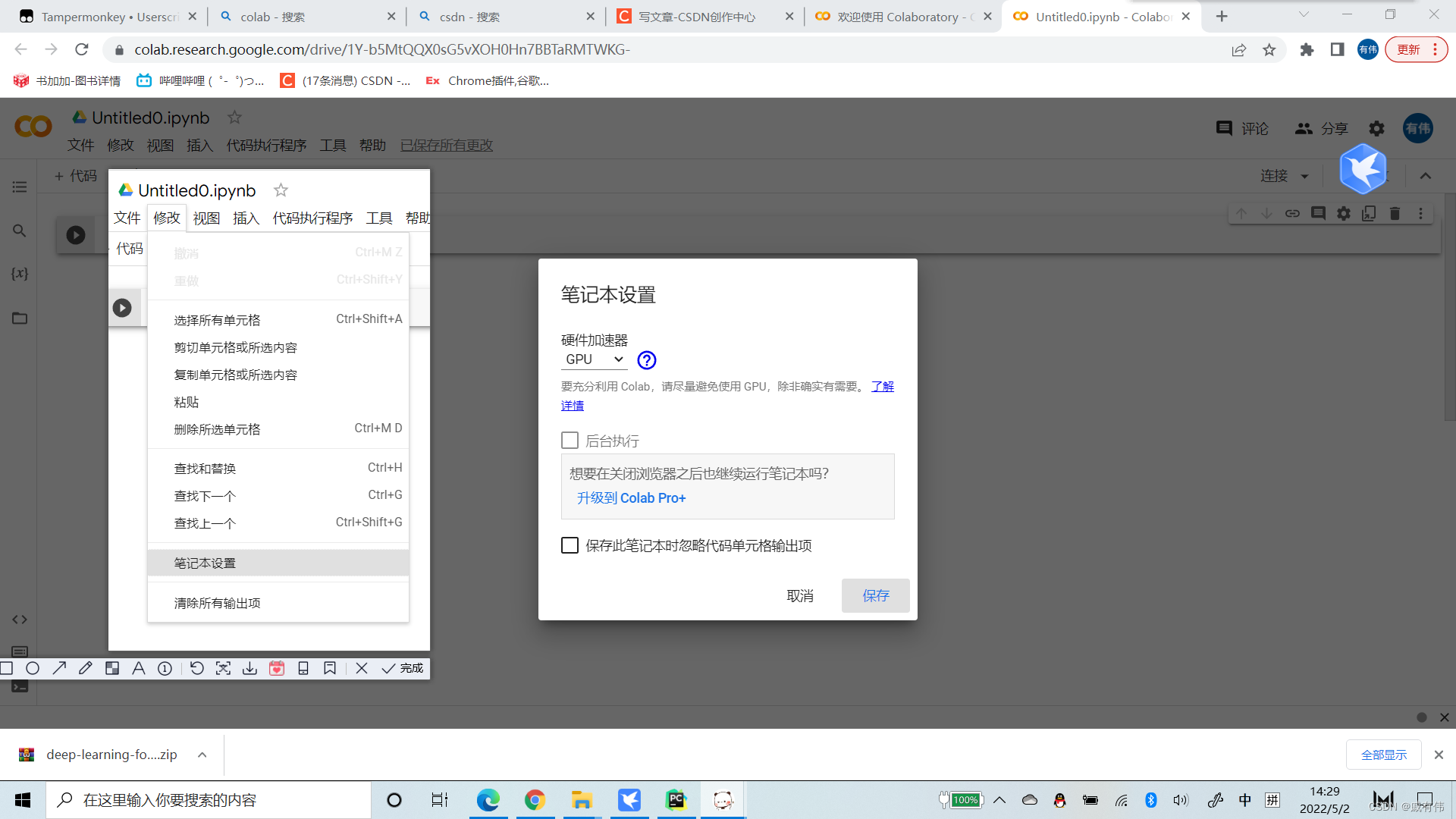The height and width of the screenshot is (819, 1456).
Task: Star the Untitled0.ipynb notebook
Action: [x=235, y=118]
